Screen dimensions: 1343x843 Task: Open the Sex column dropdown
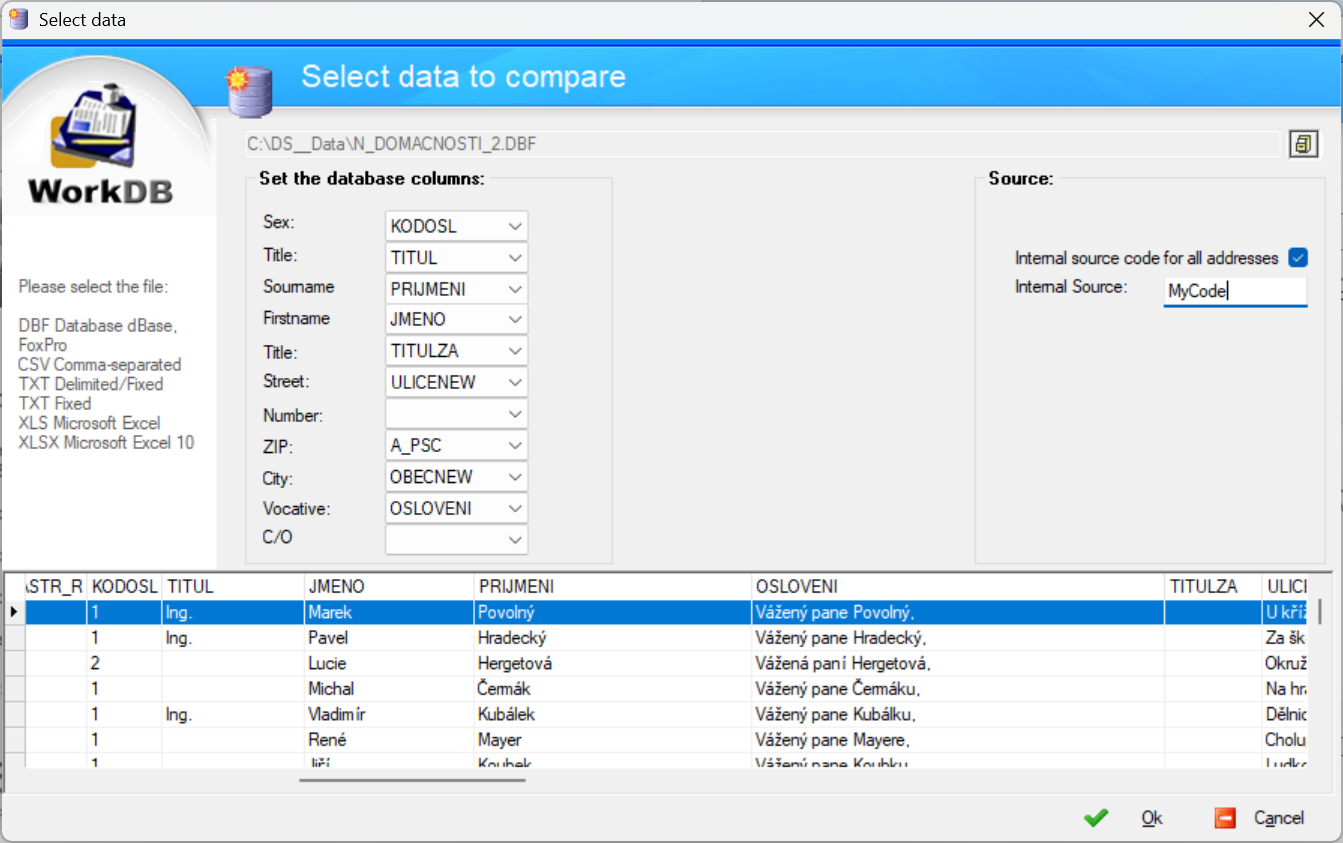pos(515,226)
